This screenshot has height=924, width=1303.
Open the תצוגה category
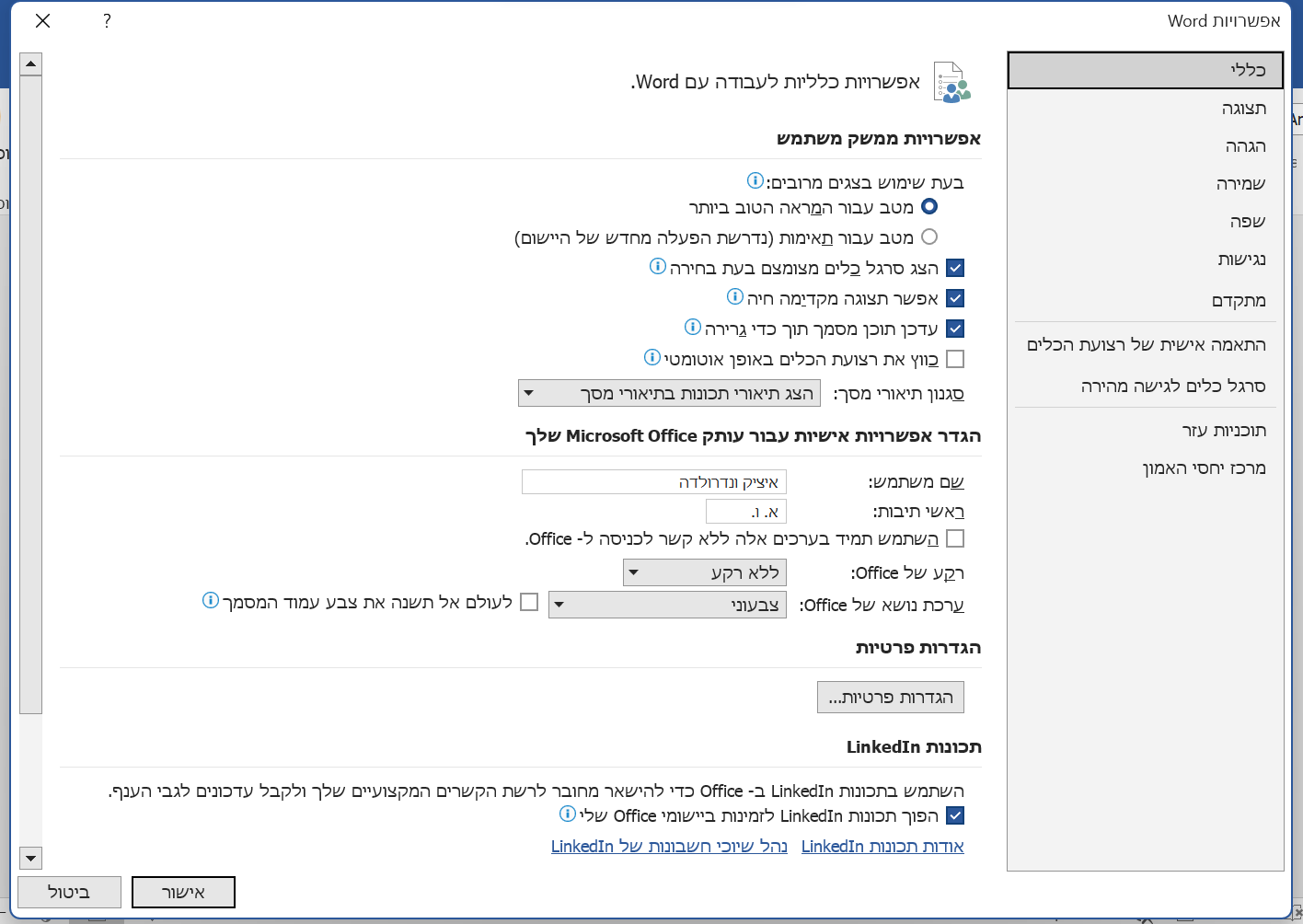coord(1146,108)
